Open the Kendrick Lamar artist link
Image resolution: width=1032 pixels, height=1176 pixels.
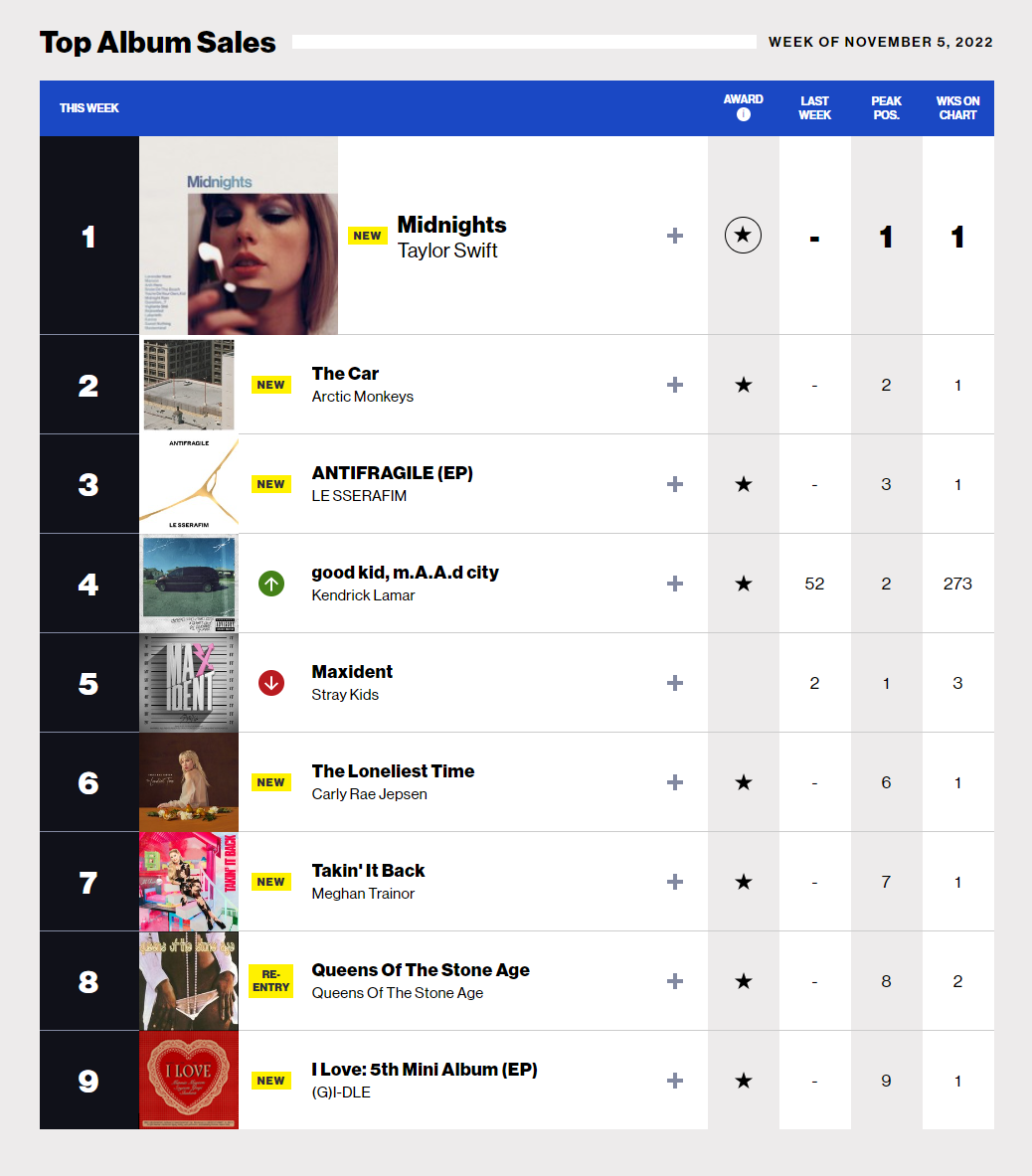click(363, 595)
